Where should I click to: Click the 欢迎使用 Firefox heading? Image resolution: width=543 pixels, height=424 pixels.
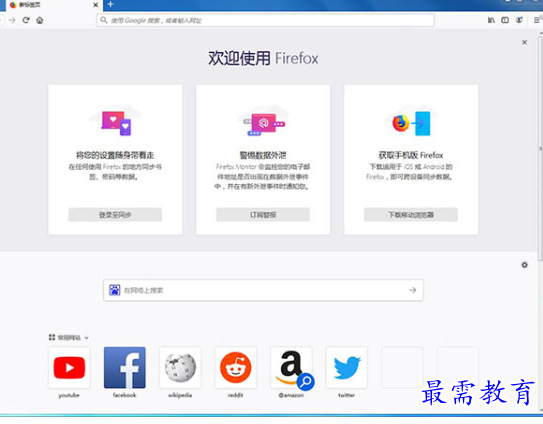pos(263,58)
